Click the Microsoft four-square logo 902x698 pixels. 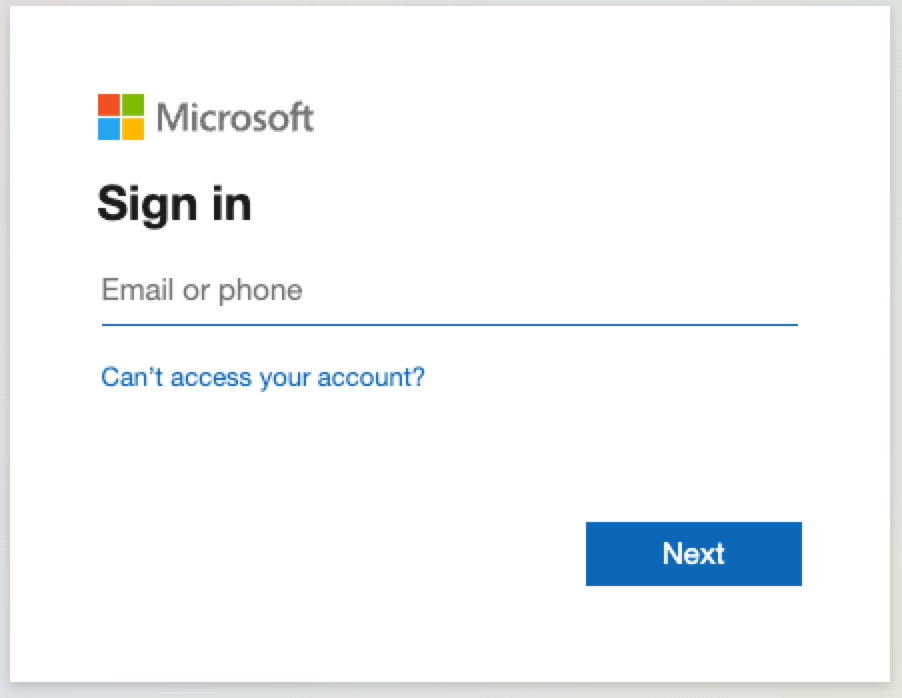click(x=121, y=117)
